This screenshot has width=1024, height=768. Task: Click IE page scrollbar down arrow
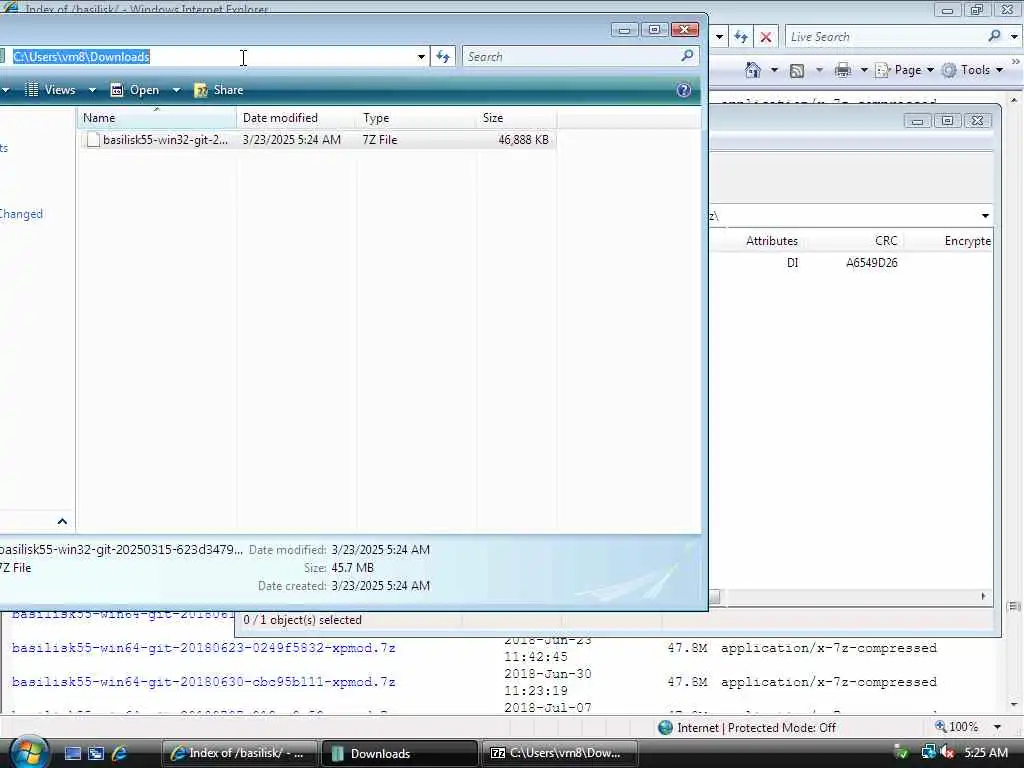tap(1014, 705)
